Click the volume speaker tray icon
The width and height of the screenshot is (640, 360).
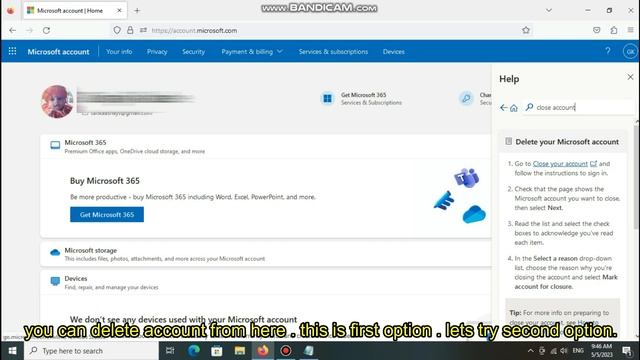[x=564, y=351]
